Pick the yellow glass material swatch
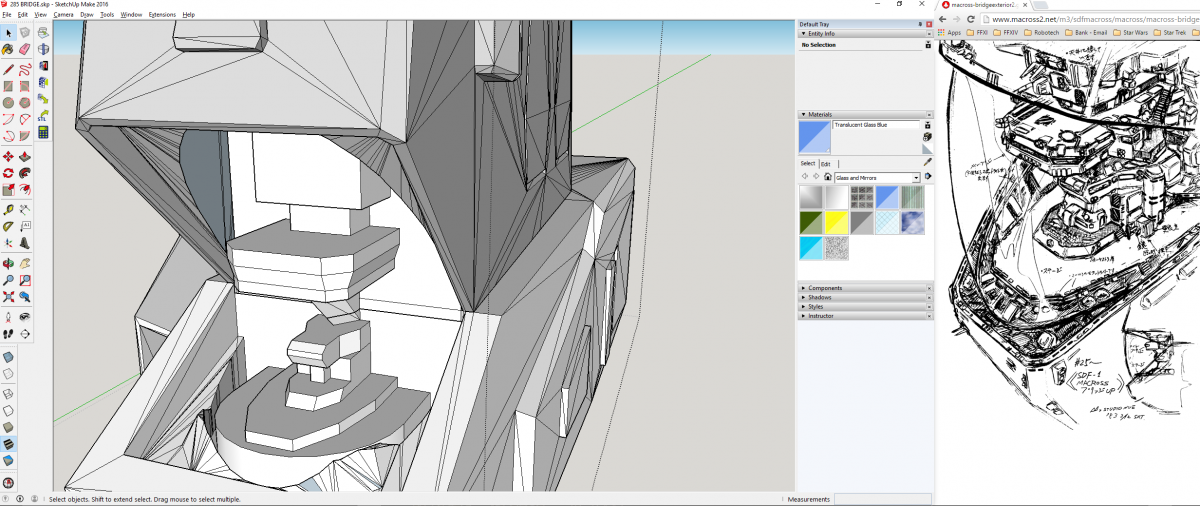The height and width of the screenshot is (506, 1200). [x=837, y=222]
